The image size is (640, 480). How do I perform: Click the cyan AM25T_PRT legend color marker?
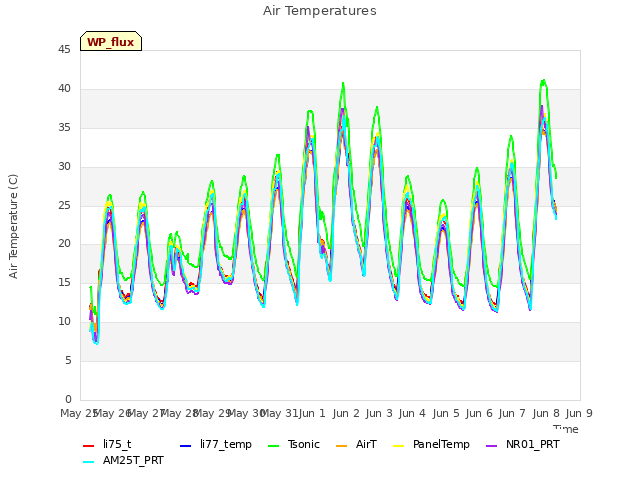coord(89,462)
